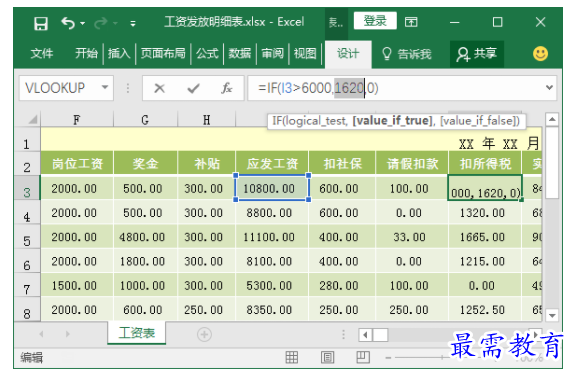Open the 审阅 tab
The width and height of the screenshot is (572, 377).
click(x=272, y=54)
